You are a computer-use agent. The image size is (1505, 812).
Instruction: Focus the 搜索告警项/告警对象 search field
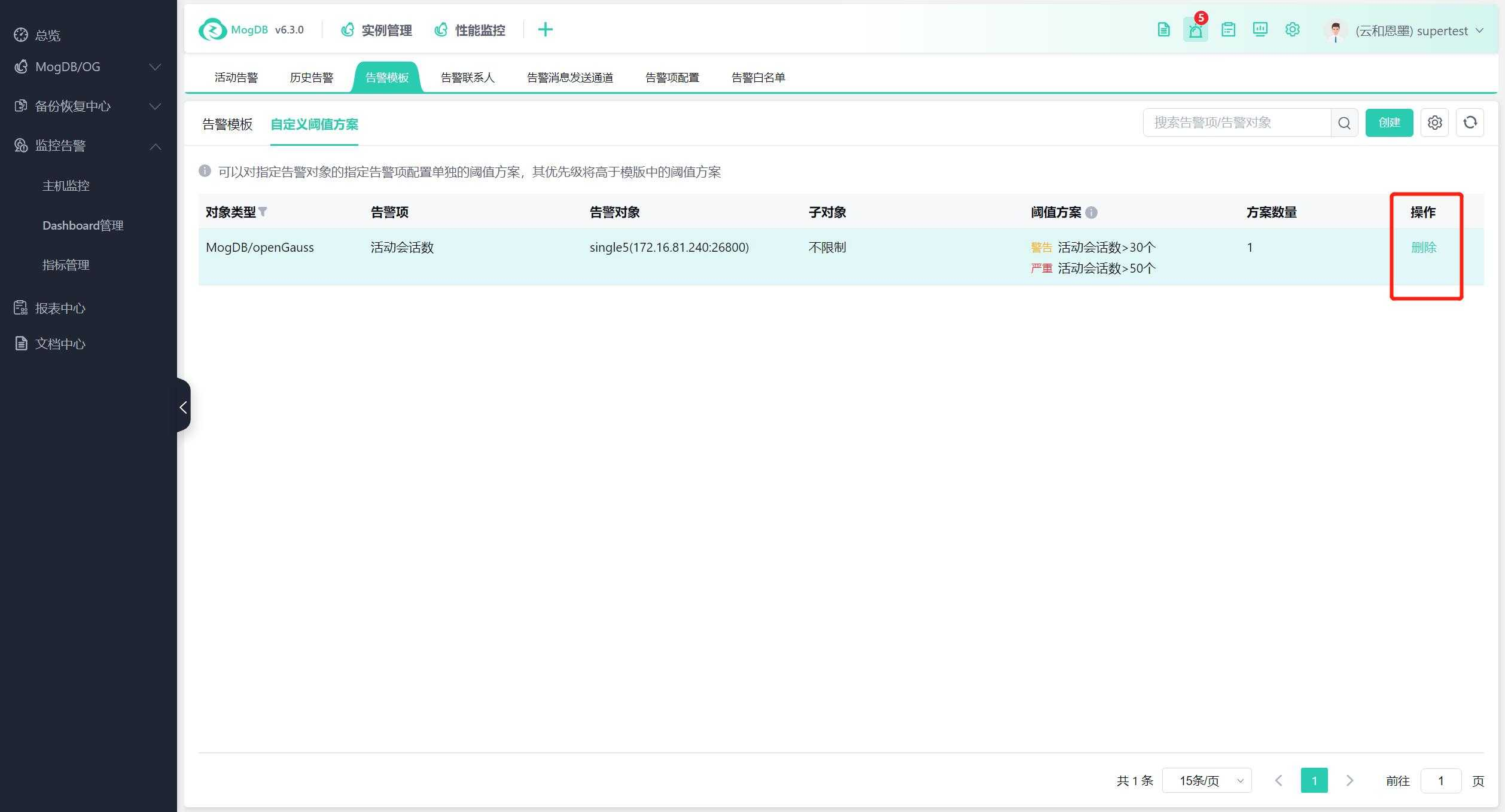[x=1237, y=123]
